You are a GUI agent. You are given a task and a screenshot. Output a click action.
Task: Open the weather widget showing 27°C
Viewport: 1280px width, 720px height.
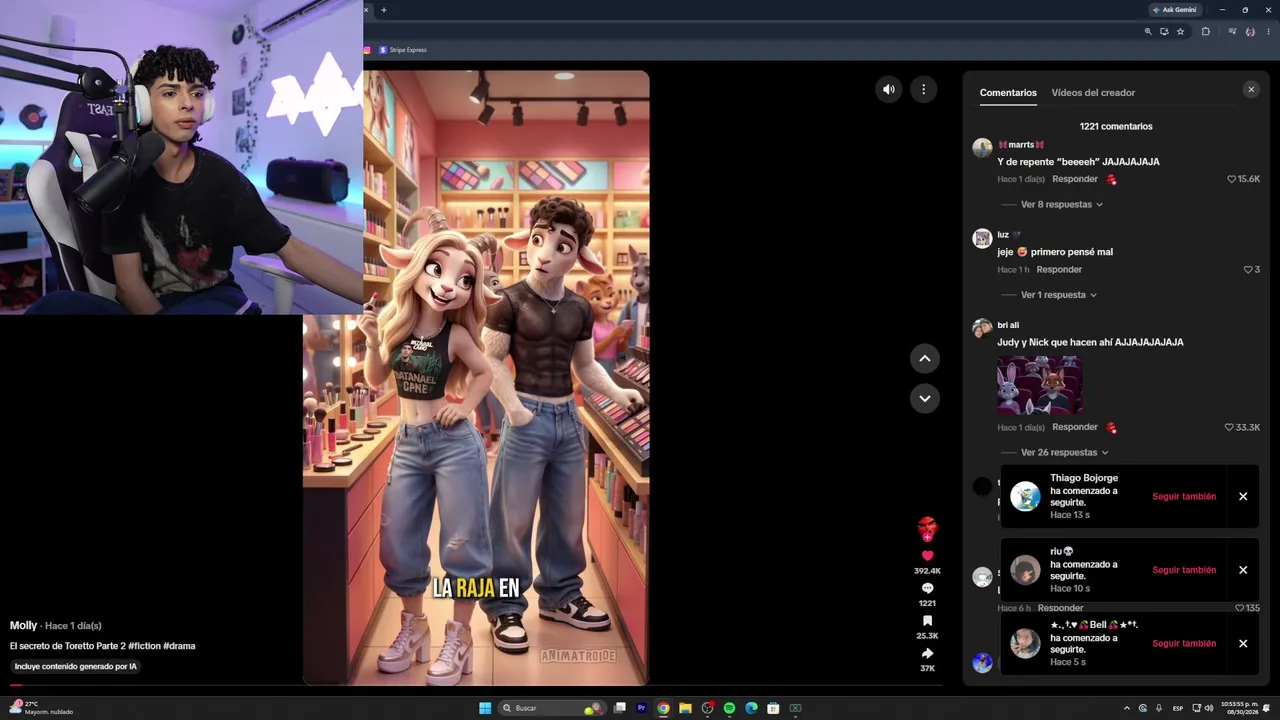[x=40, y=708]
